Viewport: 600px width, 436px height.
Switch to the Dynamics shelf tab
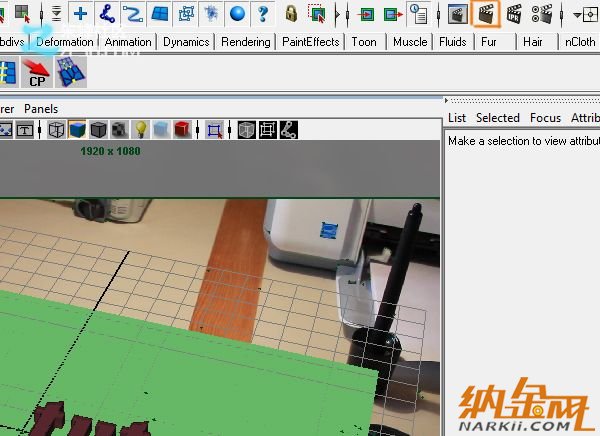tap(186, 42)
